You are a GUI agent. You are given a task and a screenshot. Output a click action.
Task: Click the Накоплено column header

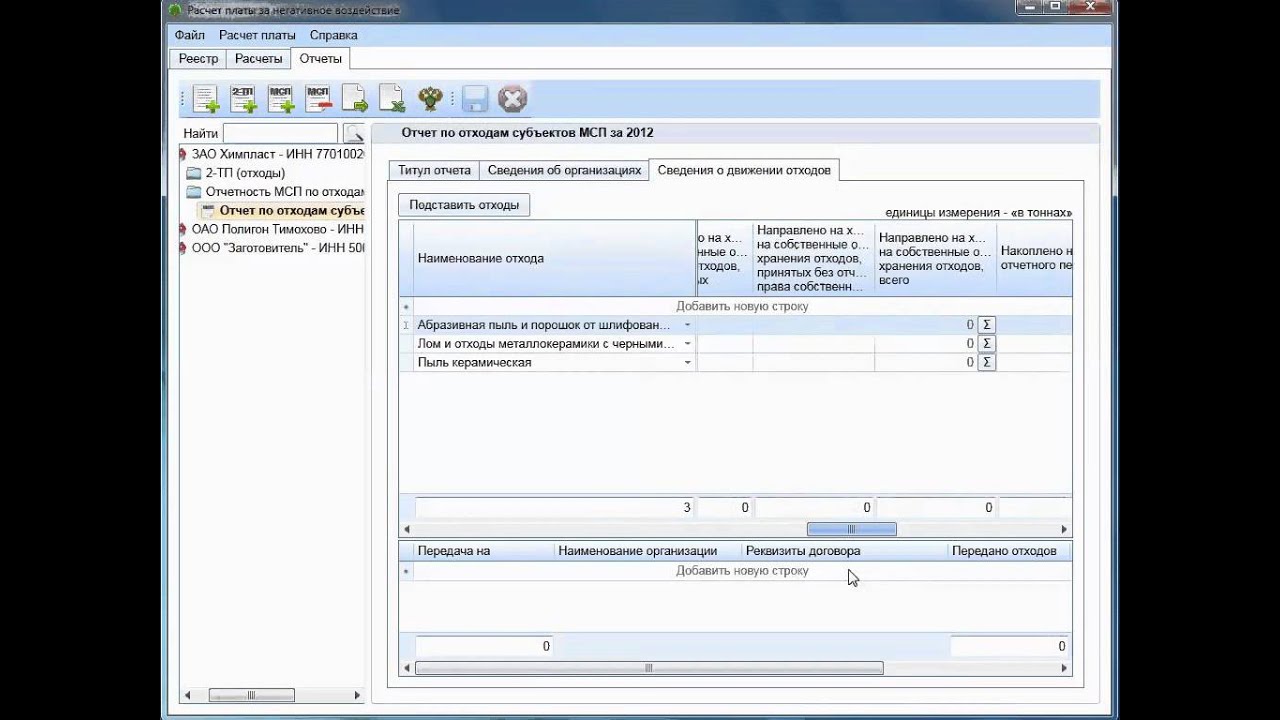coord(1035,258)
